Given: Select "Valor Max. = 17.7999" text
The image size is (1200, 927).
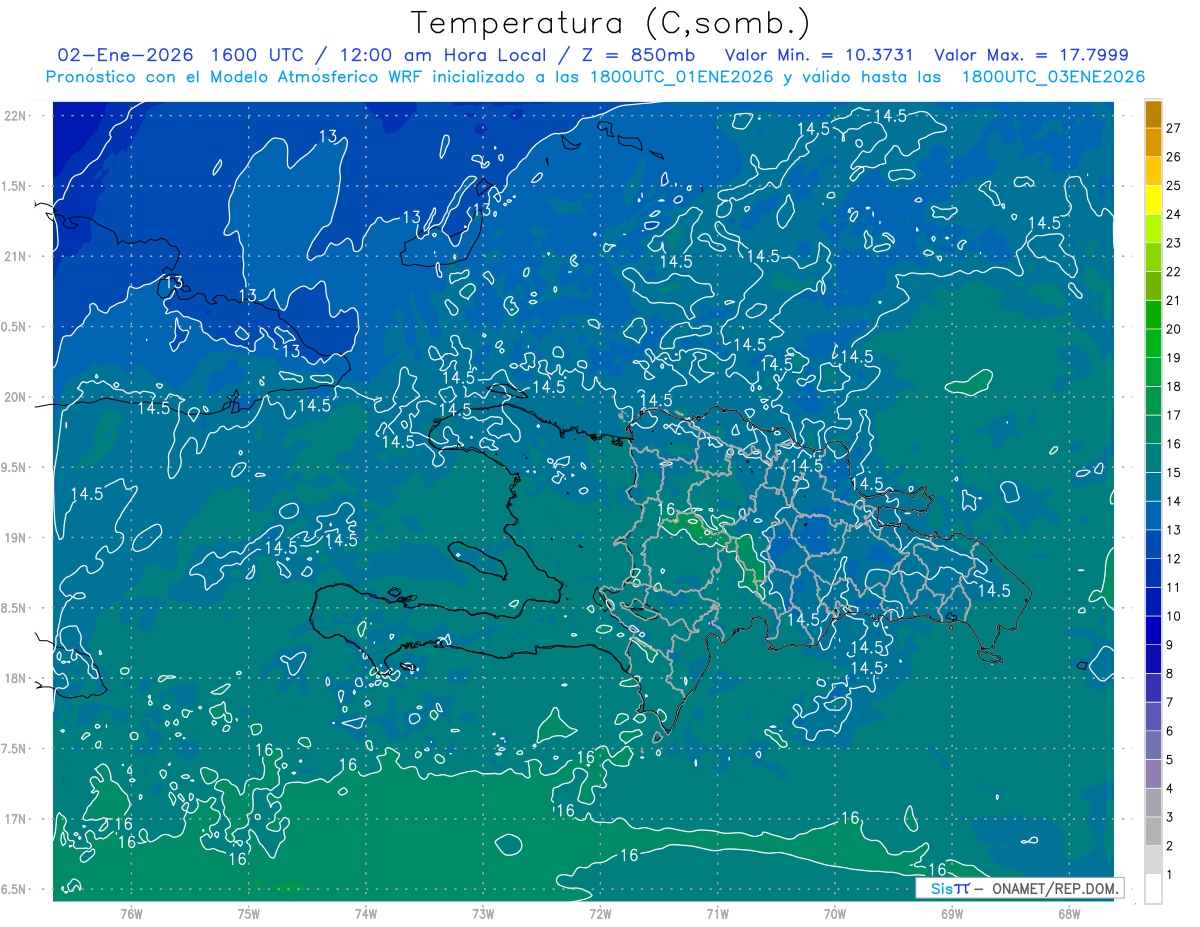Looking at the screenshot, I should (1031, 55).
